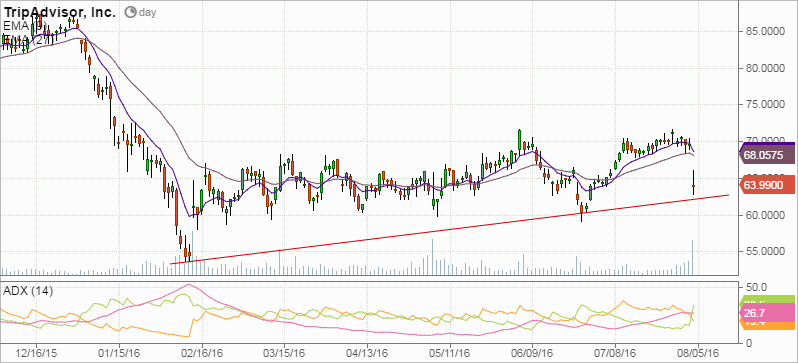The image size is (798, 363).
Task: Click the 05/11/16 date label
Action: tap(450, 352)
